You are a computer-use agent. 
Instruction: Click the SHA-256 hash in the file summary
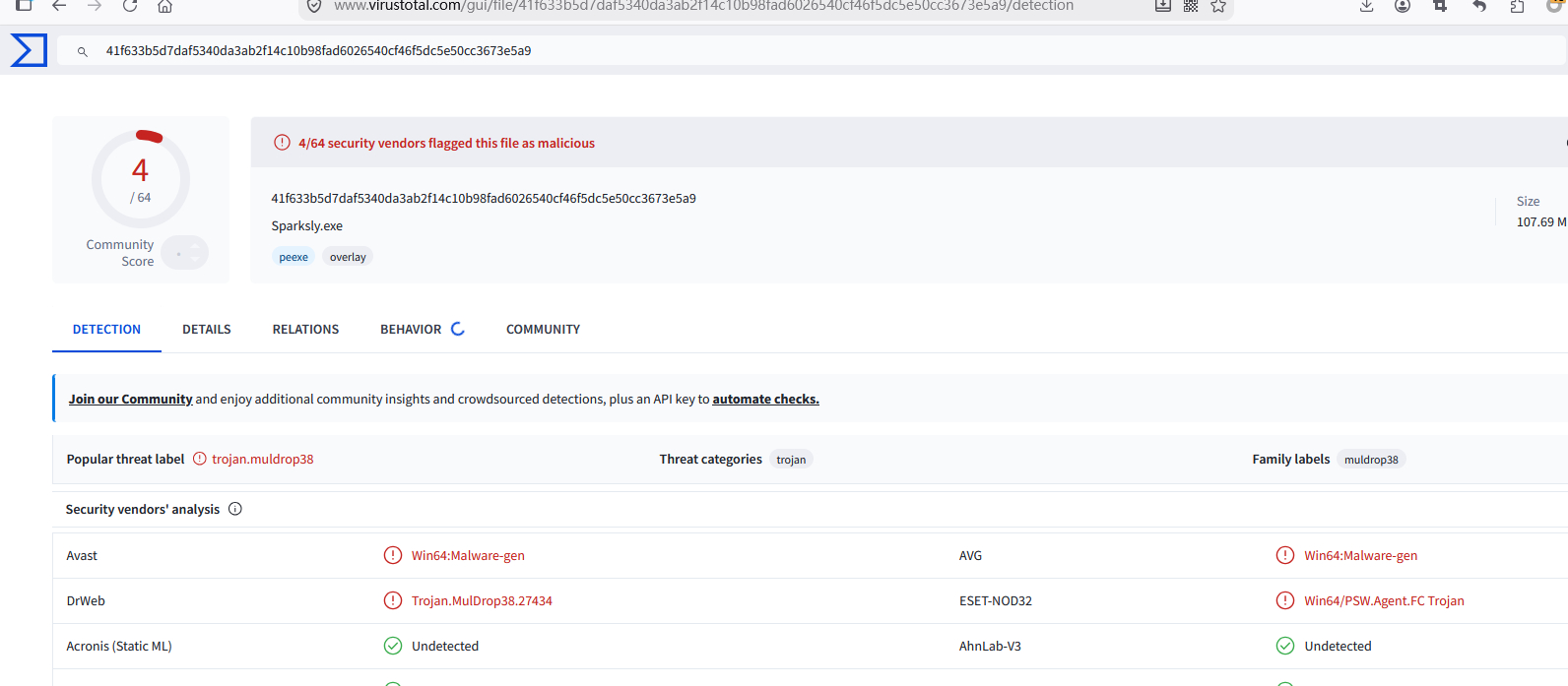(484, 199)
